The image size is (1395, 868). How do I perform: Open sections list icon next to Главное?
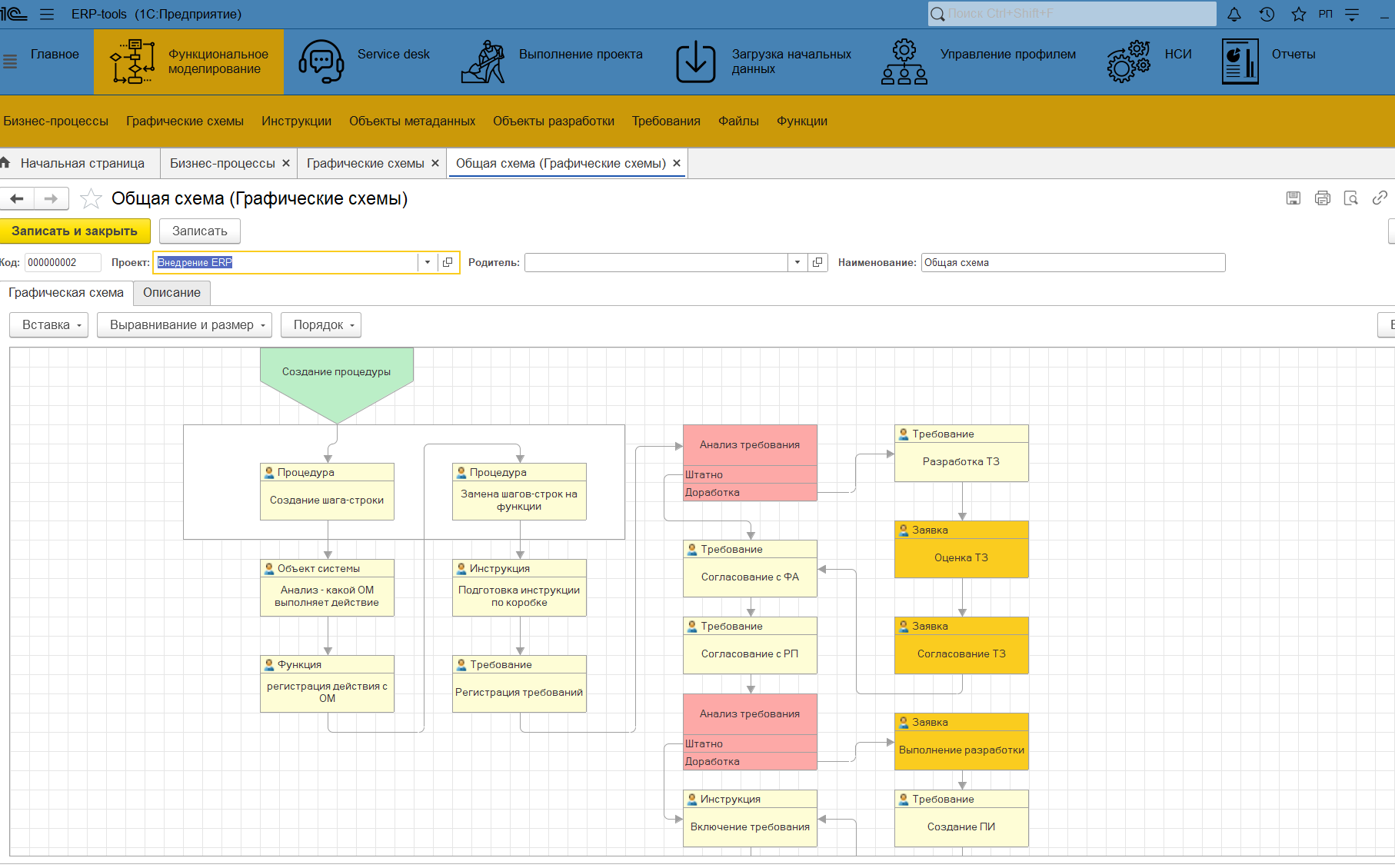[10, 62]
